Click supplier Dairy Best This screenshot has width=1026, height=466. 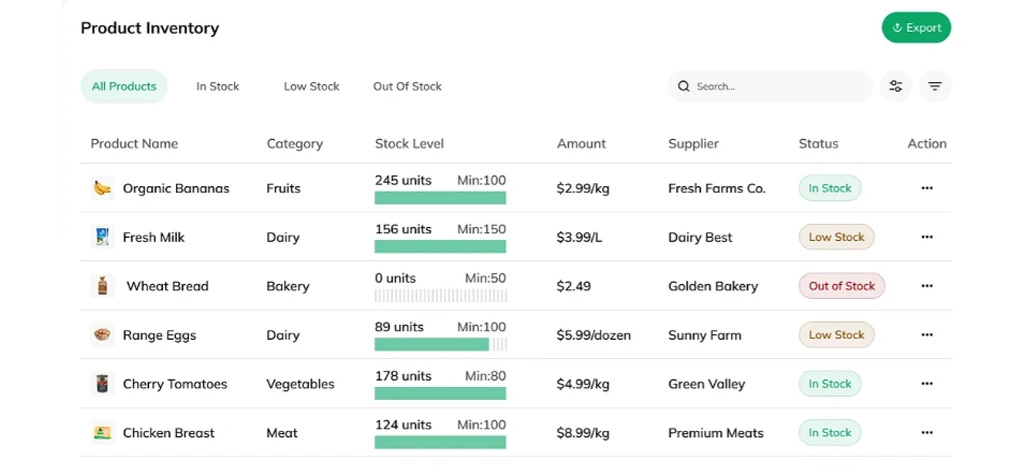(700, 237)
